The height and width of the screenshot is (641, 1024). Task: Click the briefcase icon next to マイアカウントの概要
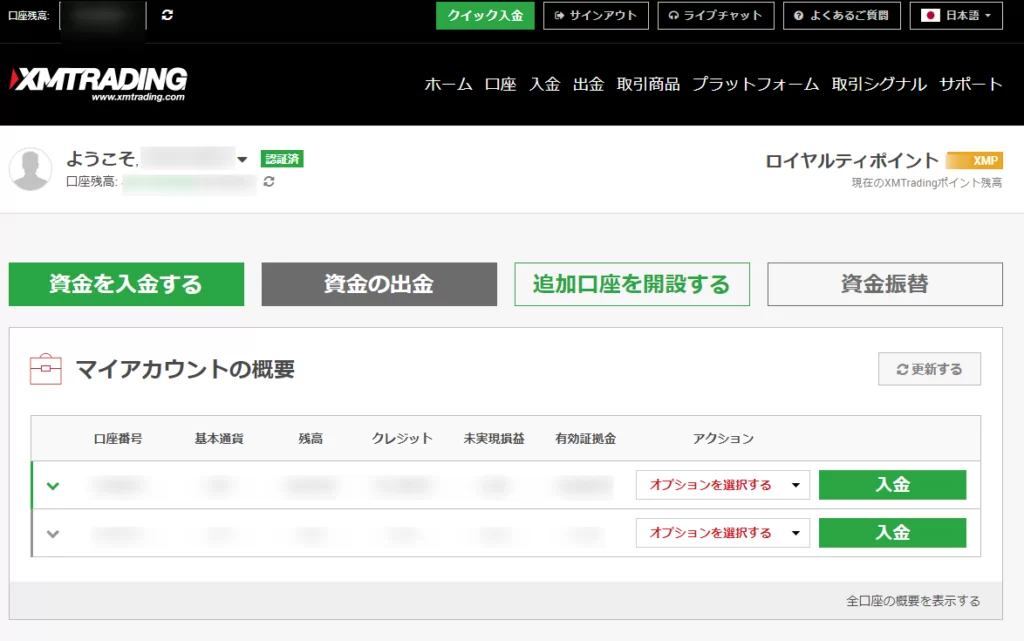(x=45, y=367)
